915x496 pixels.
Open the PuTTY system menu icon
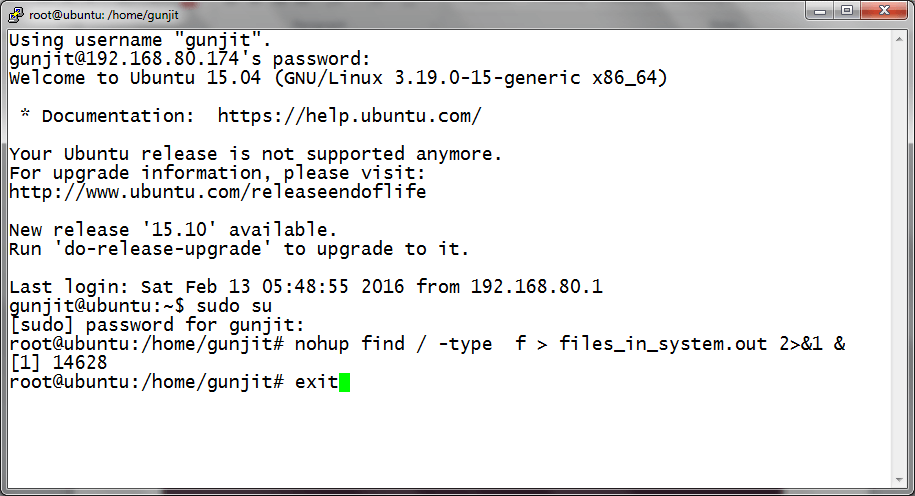point(15,12)
